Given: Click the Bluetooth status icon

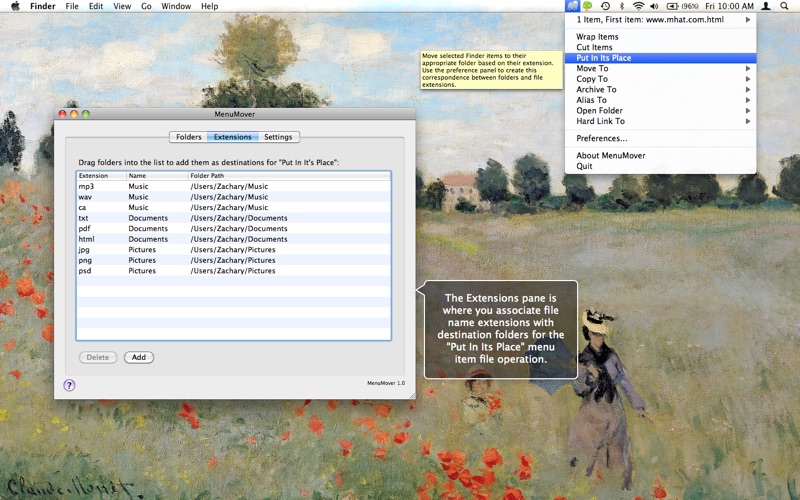Looking at the screenshot, I should pos(621,6).
